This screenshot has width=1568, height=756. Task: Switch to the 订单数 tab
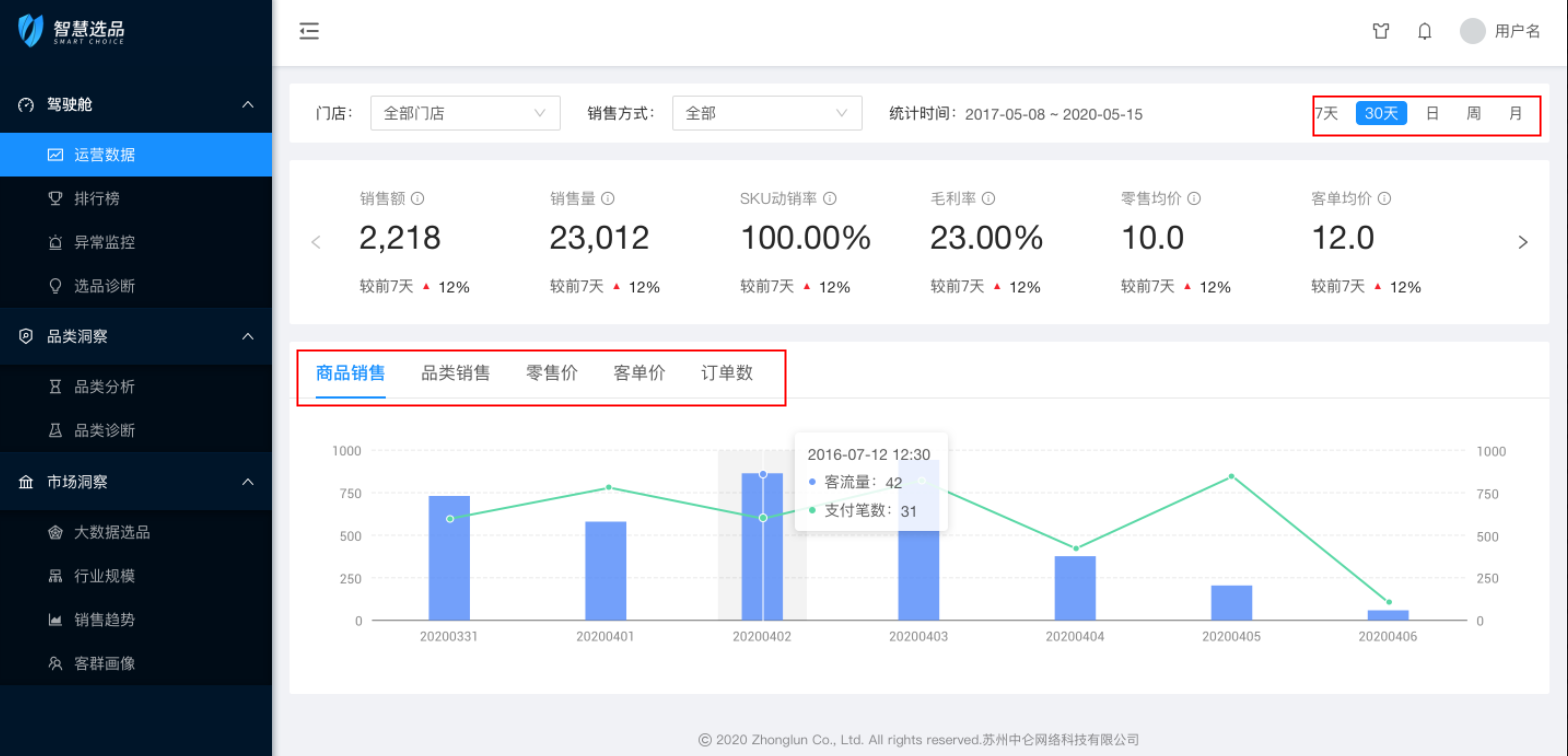tap(727, 373)
